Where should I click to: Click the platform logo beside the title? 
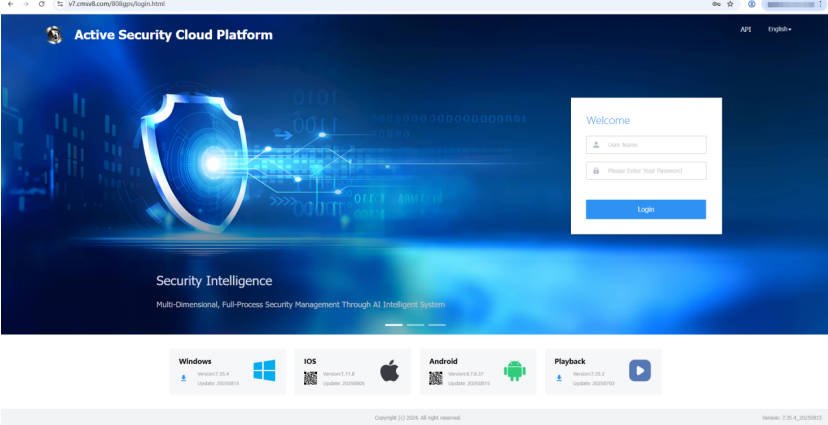click(x=54, y=35)
